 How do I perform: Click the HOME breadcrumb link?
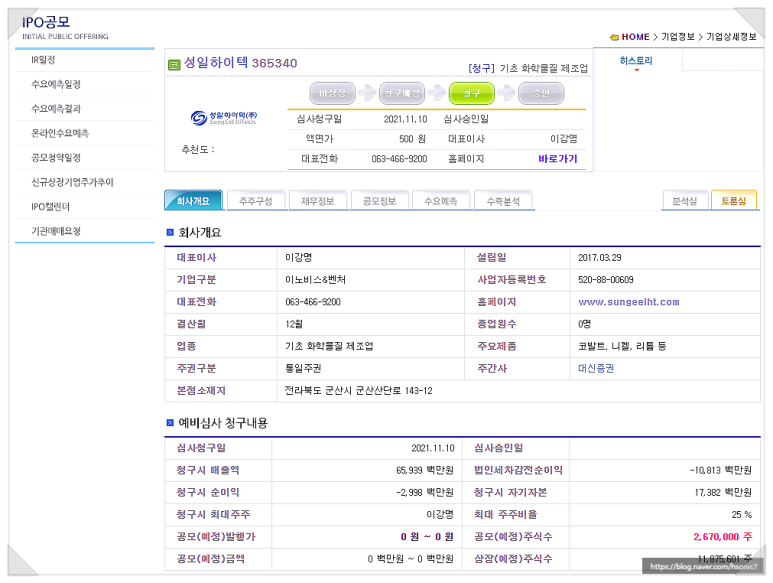coord(635,37)
